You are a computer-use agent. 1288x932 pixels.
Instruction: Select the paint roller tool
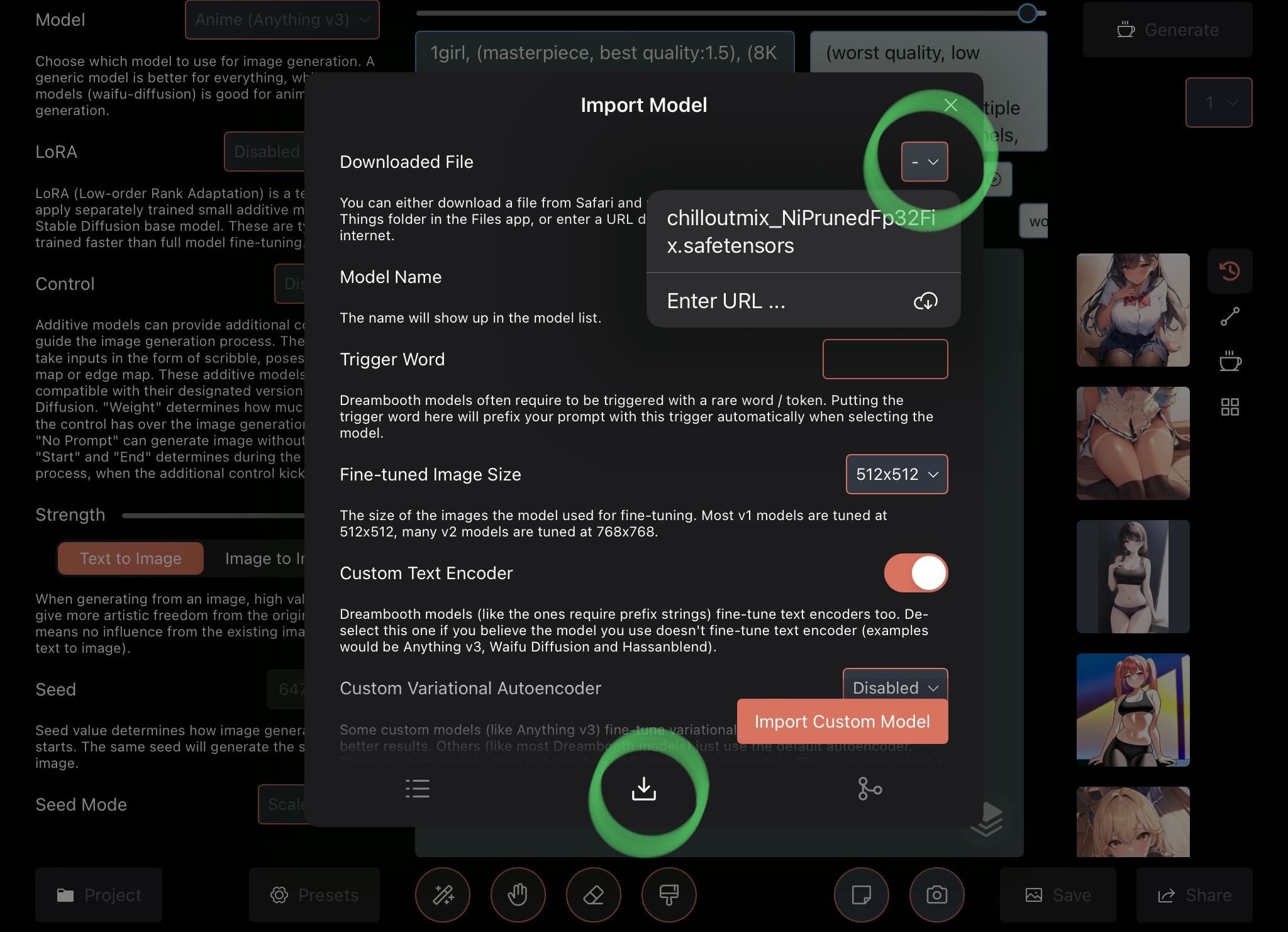point(669,895)
